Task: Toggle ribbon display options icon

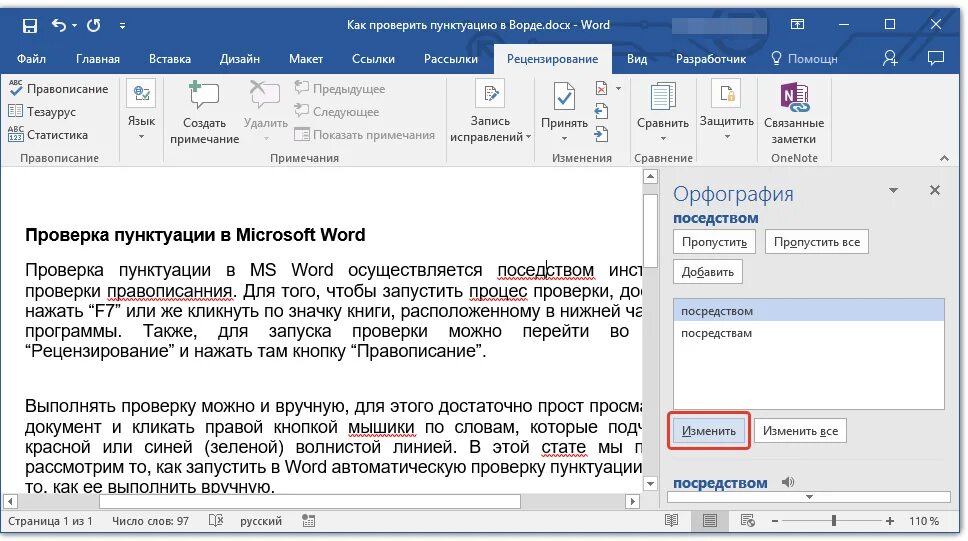Action: (x=797, y=25)
